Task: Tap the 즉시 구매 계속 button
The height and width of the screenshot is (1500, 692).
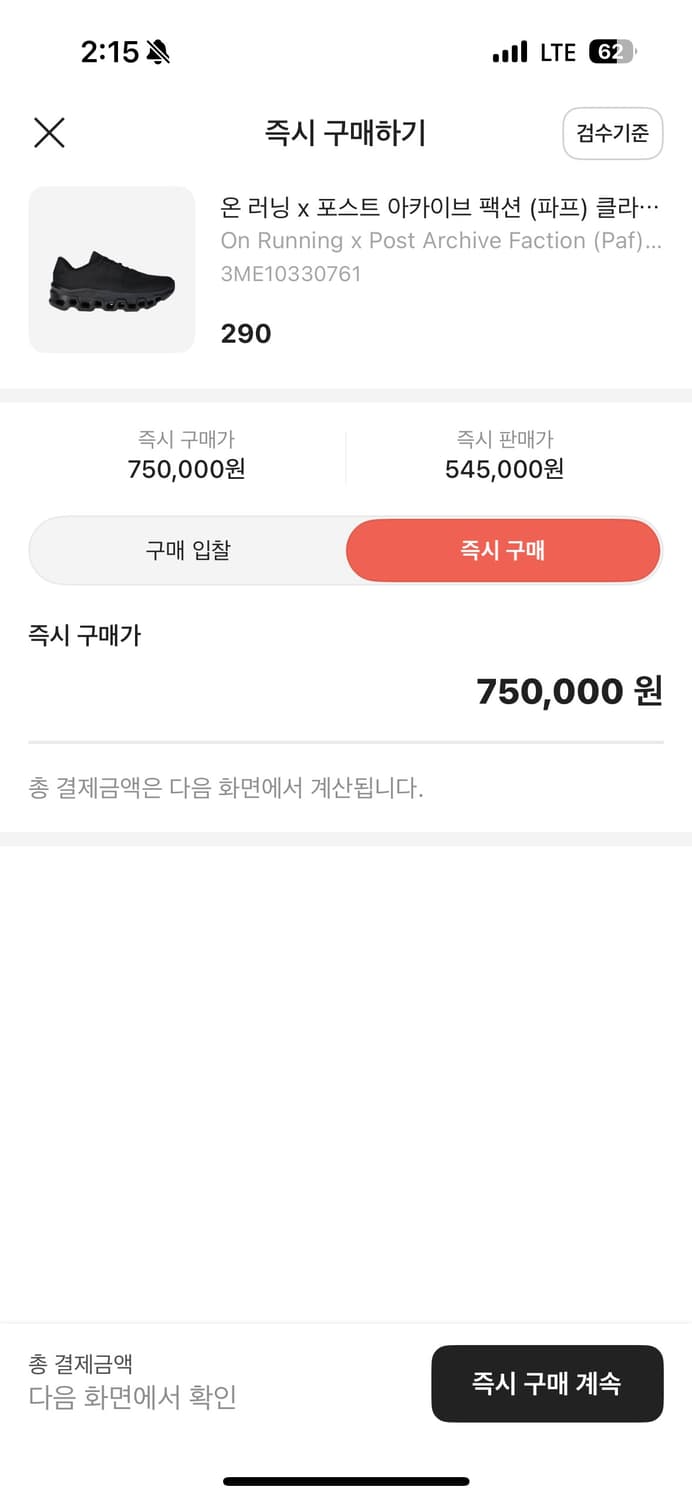Action: 547,1384
